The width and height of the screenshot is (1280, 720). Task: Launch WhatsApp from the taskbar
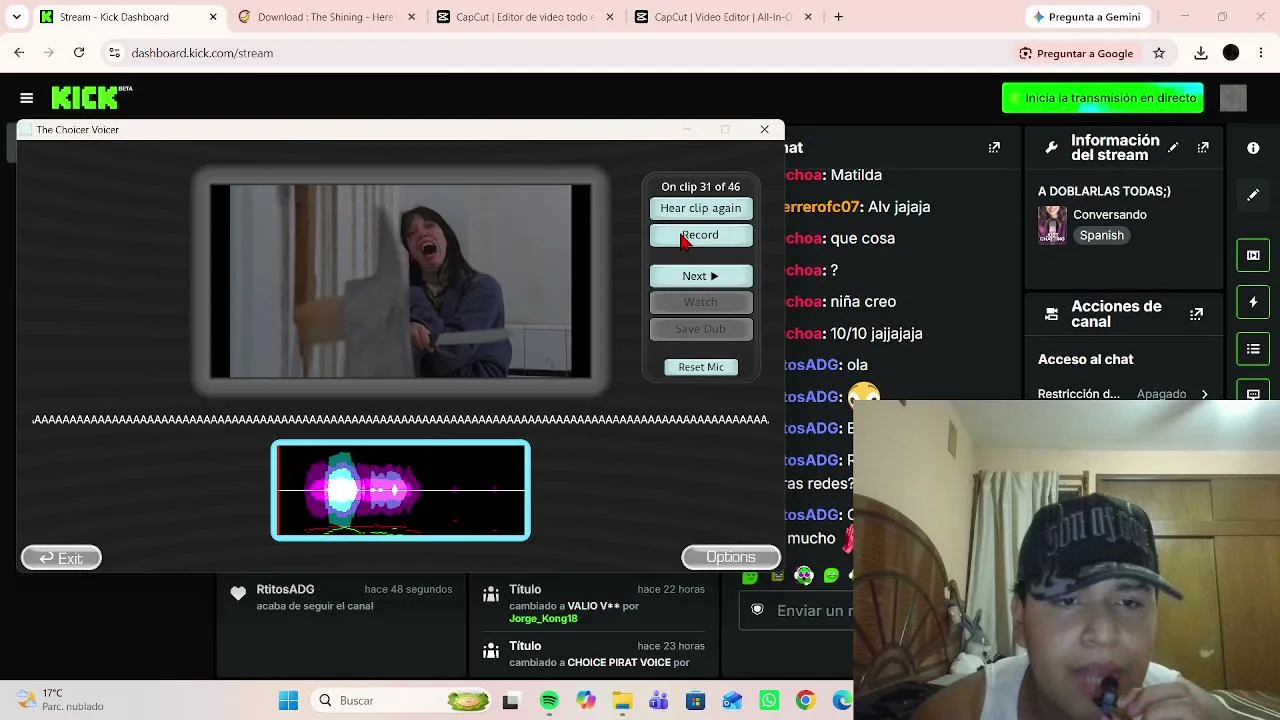768,701
